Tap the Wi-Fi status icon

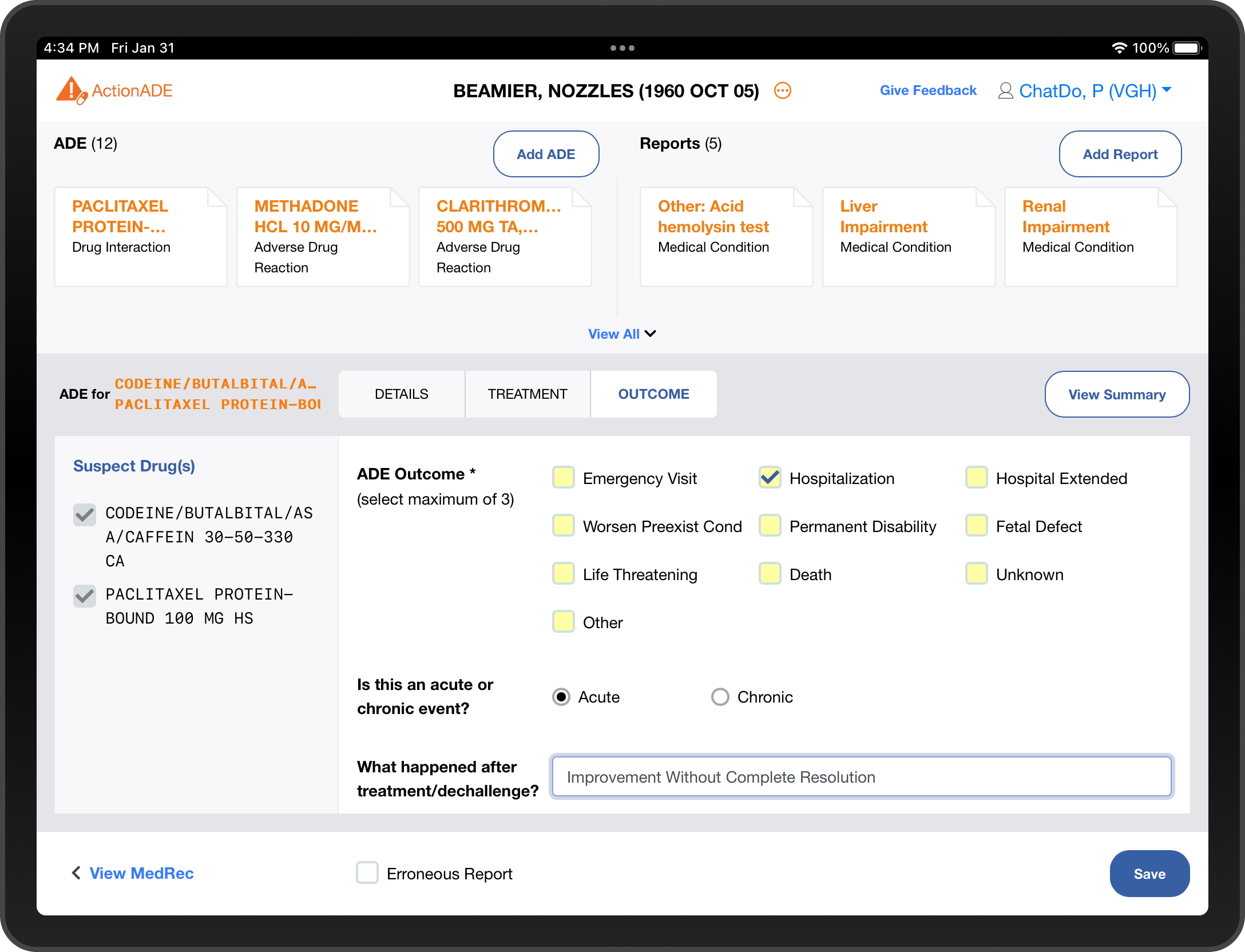(1119, 48)
